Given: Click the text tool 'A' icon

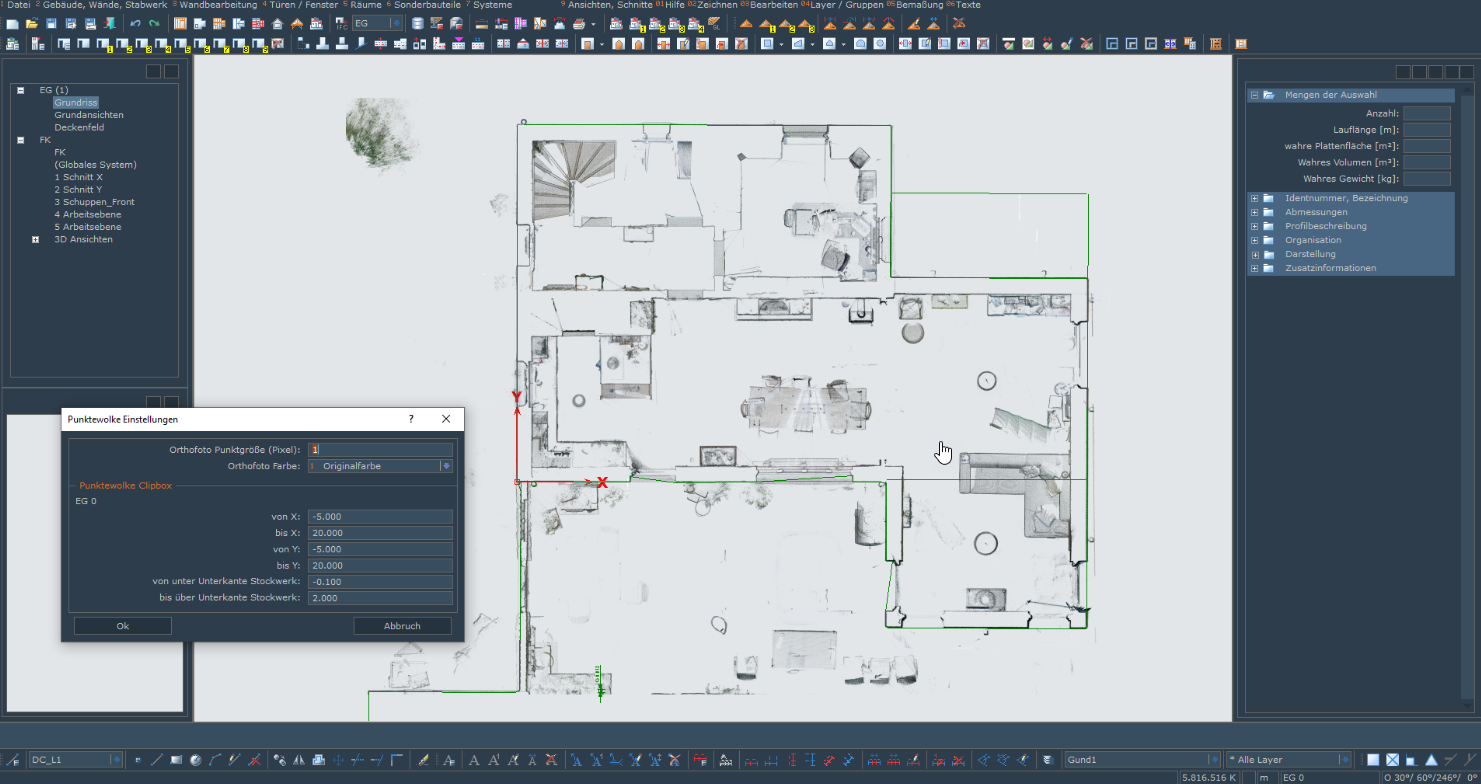Looking at the screenshot, I should 474,760.
